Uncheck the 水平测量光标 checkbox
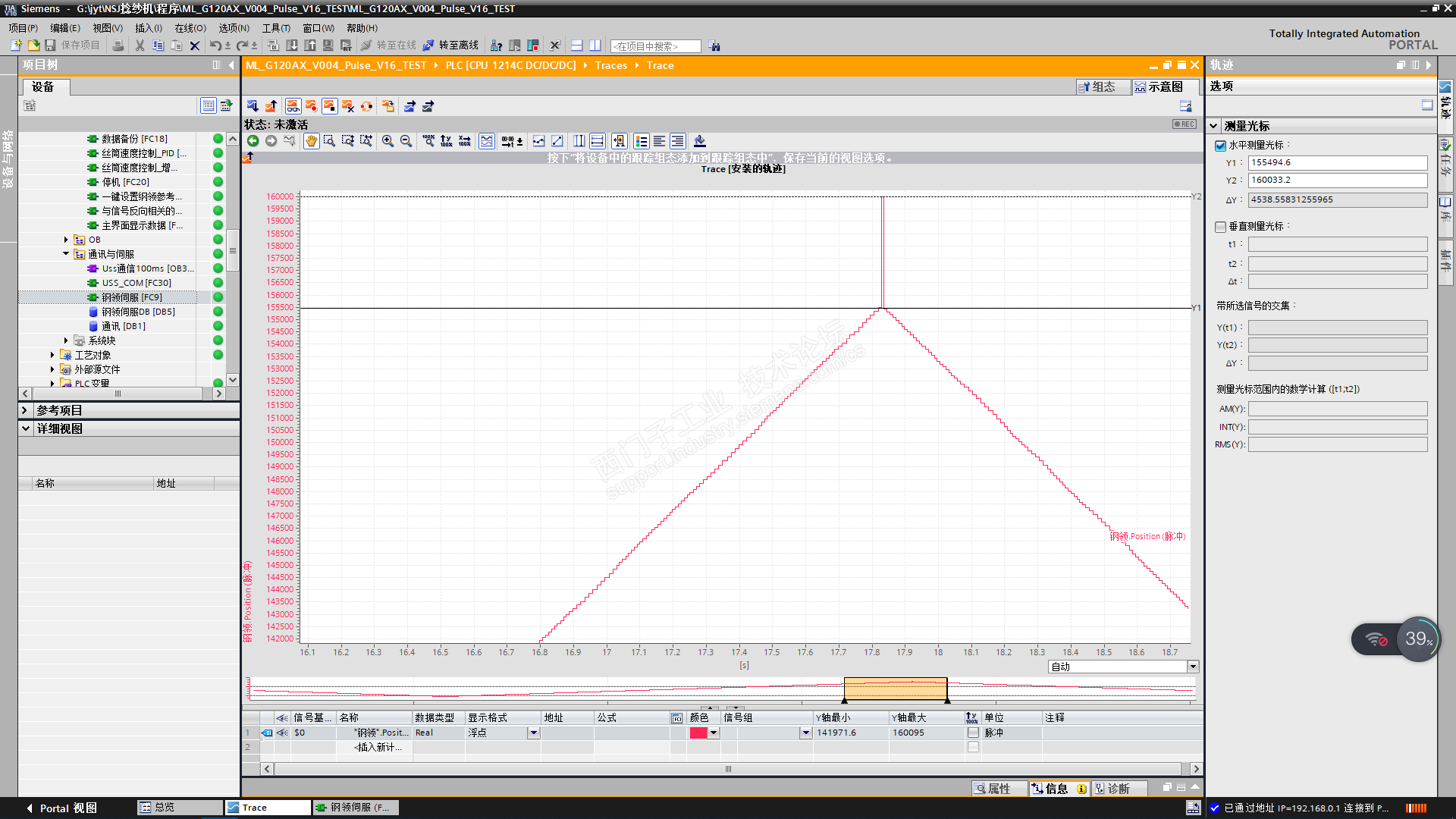 pos(1220,146)
